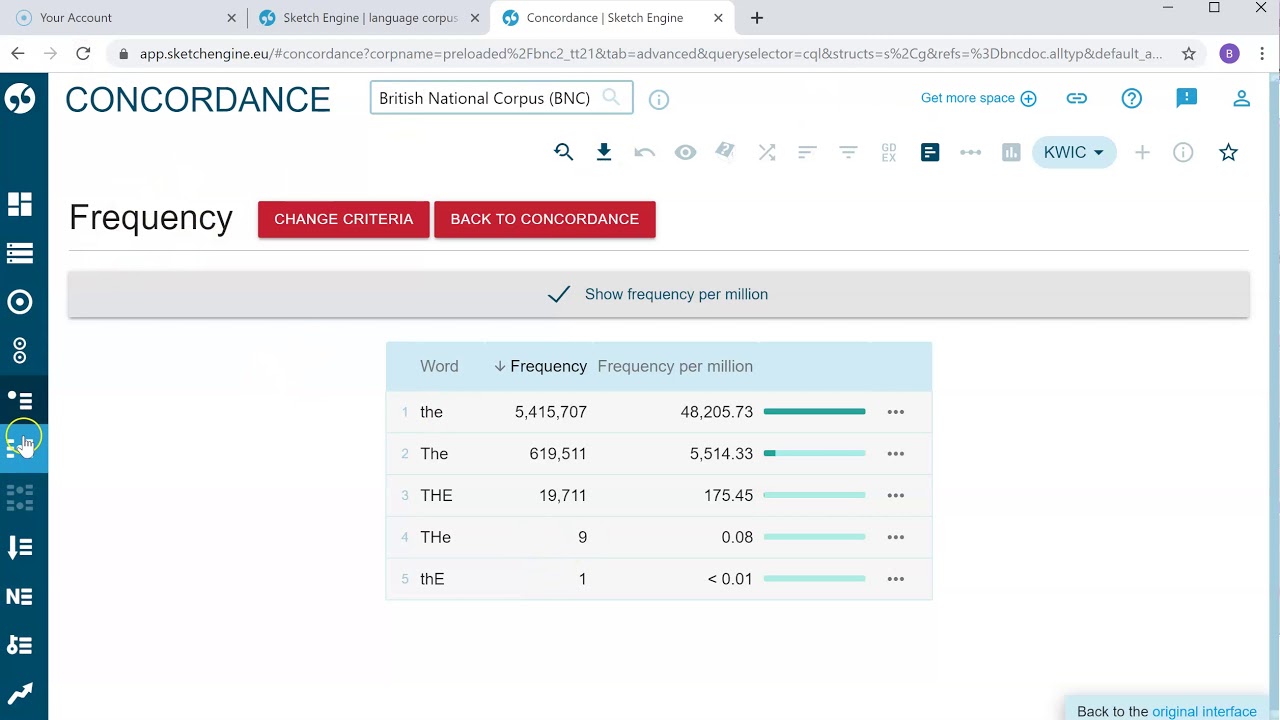Open the Thesaurus tool in the sidebar
This screenshot has height=720, width=1280.
[x=20, y=400]
